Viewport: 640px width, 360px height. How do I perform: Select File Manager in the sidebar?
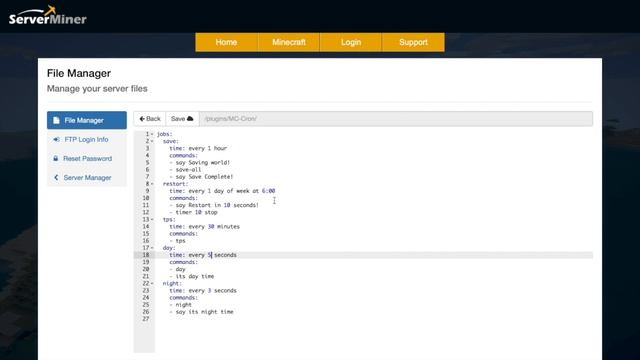pyautogui.click(x=87, y=120)
